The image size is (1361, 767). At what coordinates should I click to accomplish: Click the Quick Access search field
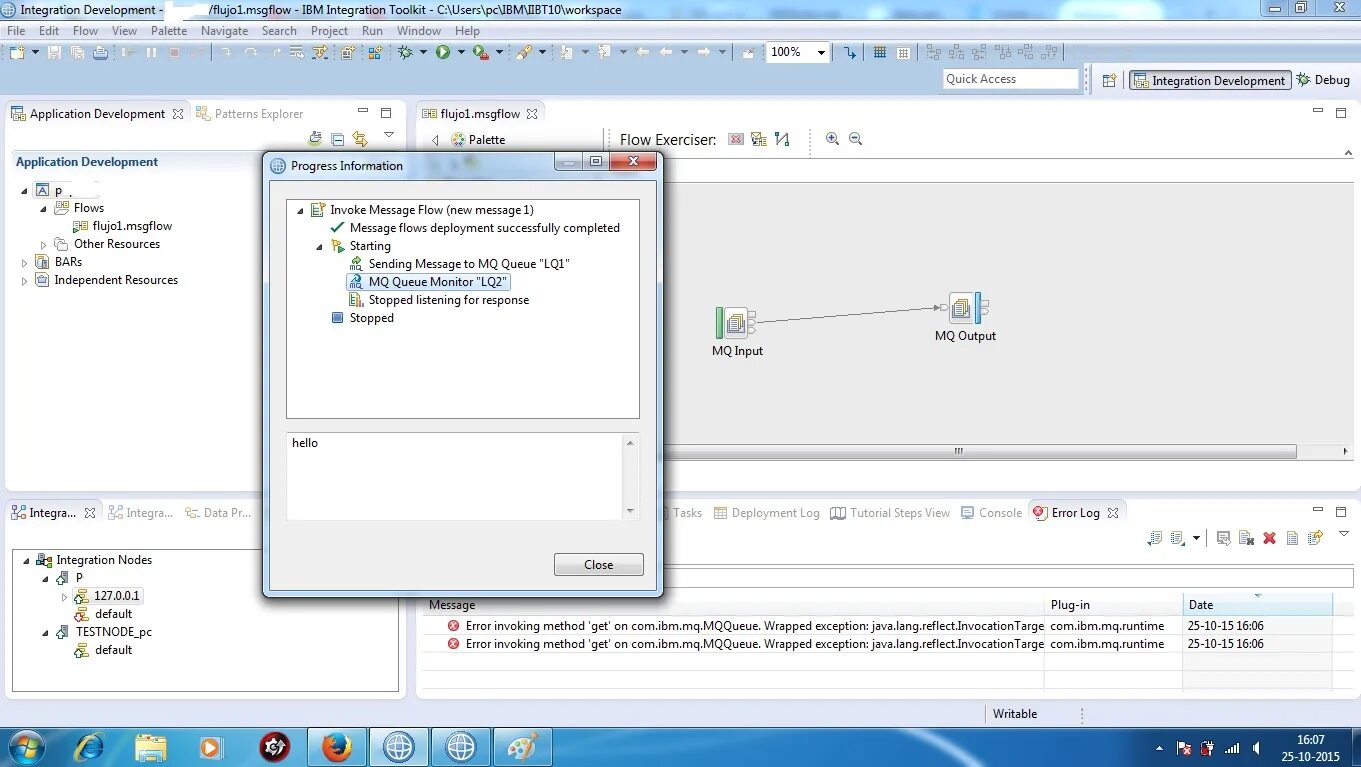point(1010,79)
